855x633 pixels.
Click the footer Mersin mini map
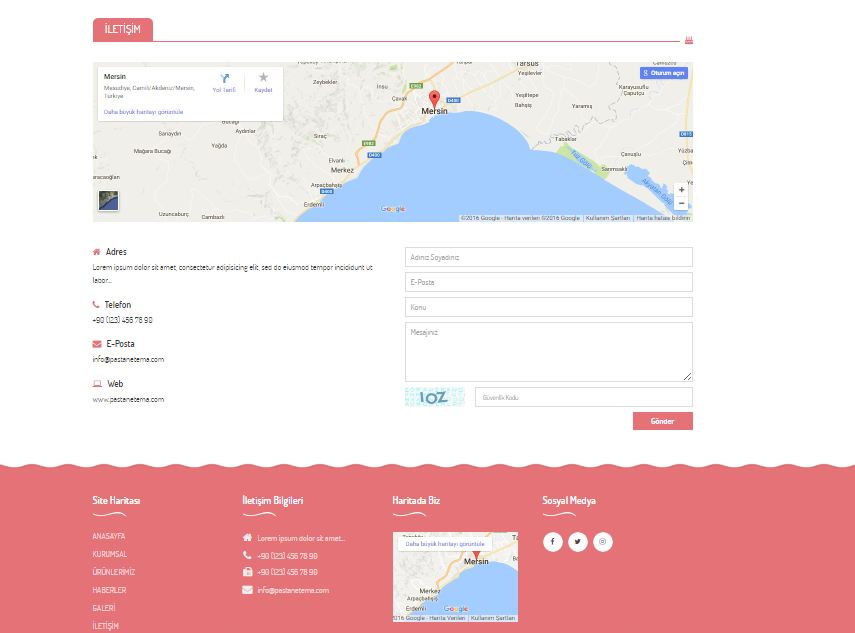pyautogui.click(x=455, y=577)
